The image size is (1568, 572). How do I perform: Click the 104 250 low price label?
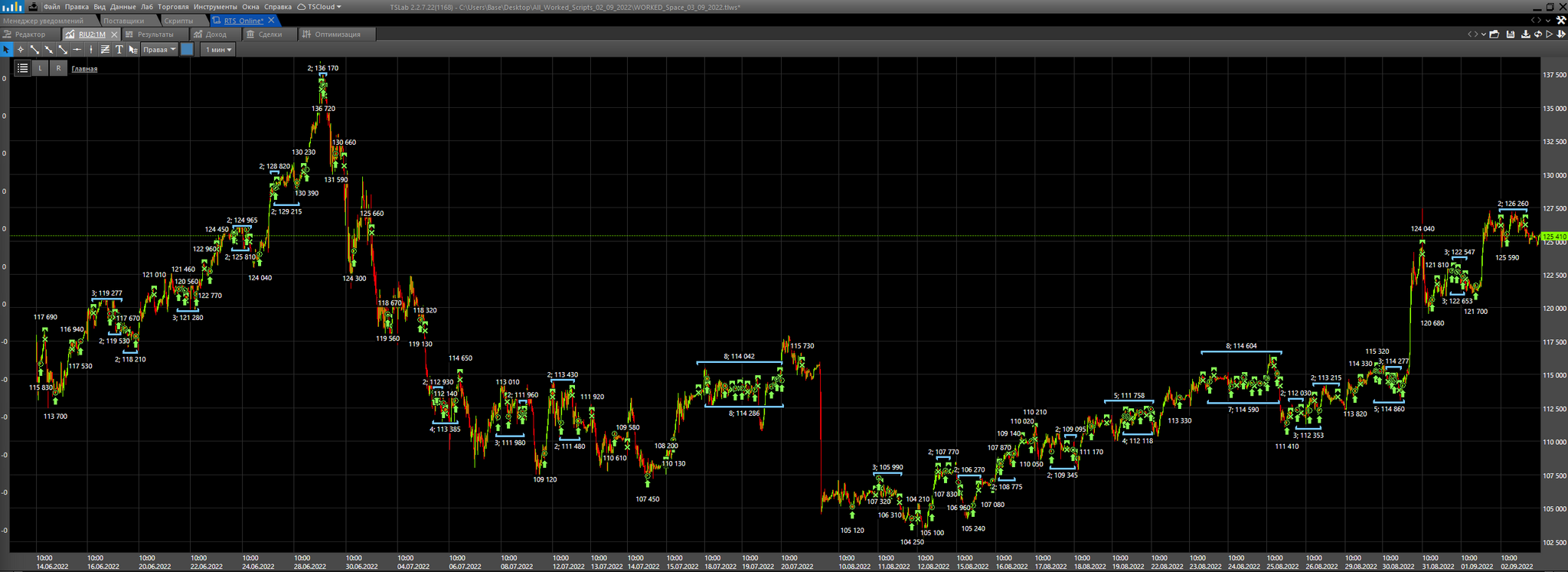point(912,542)
